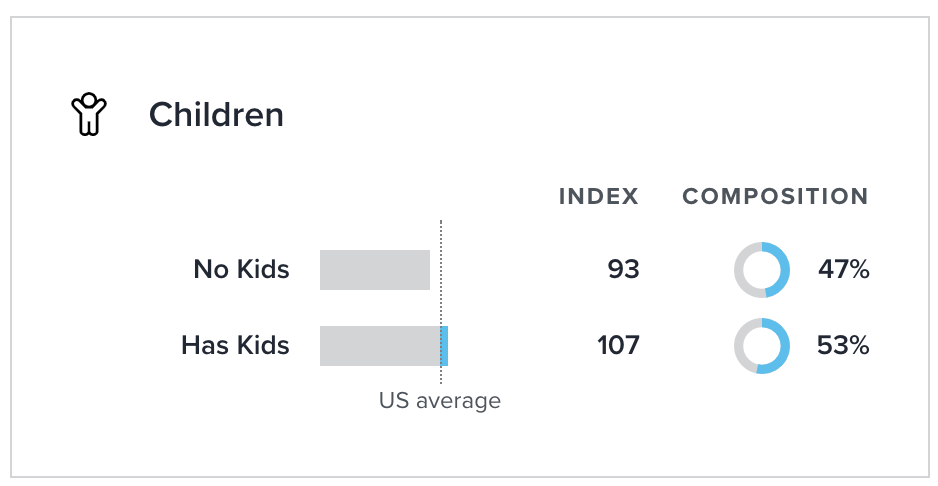Click the Has Kids composition donut chart
This screenshot has width=938, height=486.
tap(762, 346)
